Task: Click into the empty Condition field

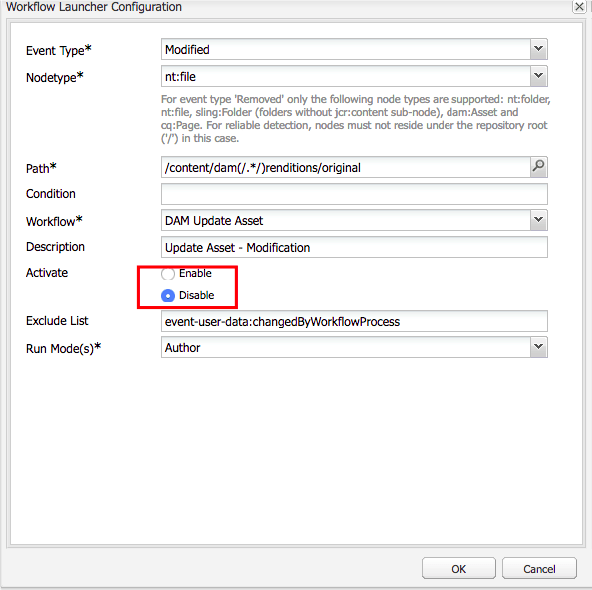Action: pos(354,194)
